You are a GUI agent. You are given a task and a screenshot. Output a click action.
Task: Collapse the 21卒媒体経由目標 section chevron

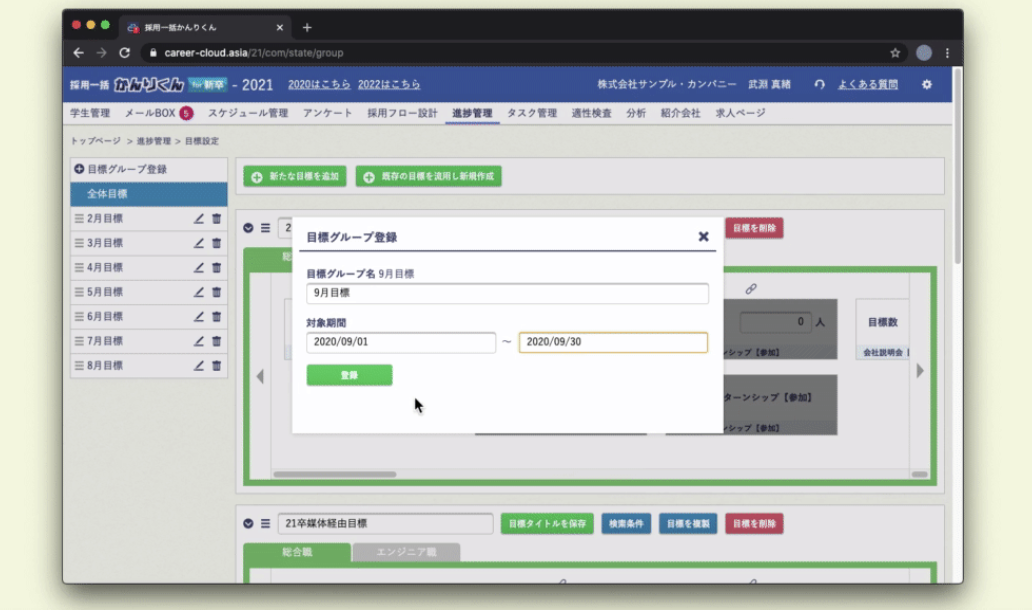248,524
